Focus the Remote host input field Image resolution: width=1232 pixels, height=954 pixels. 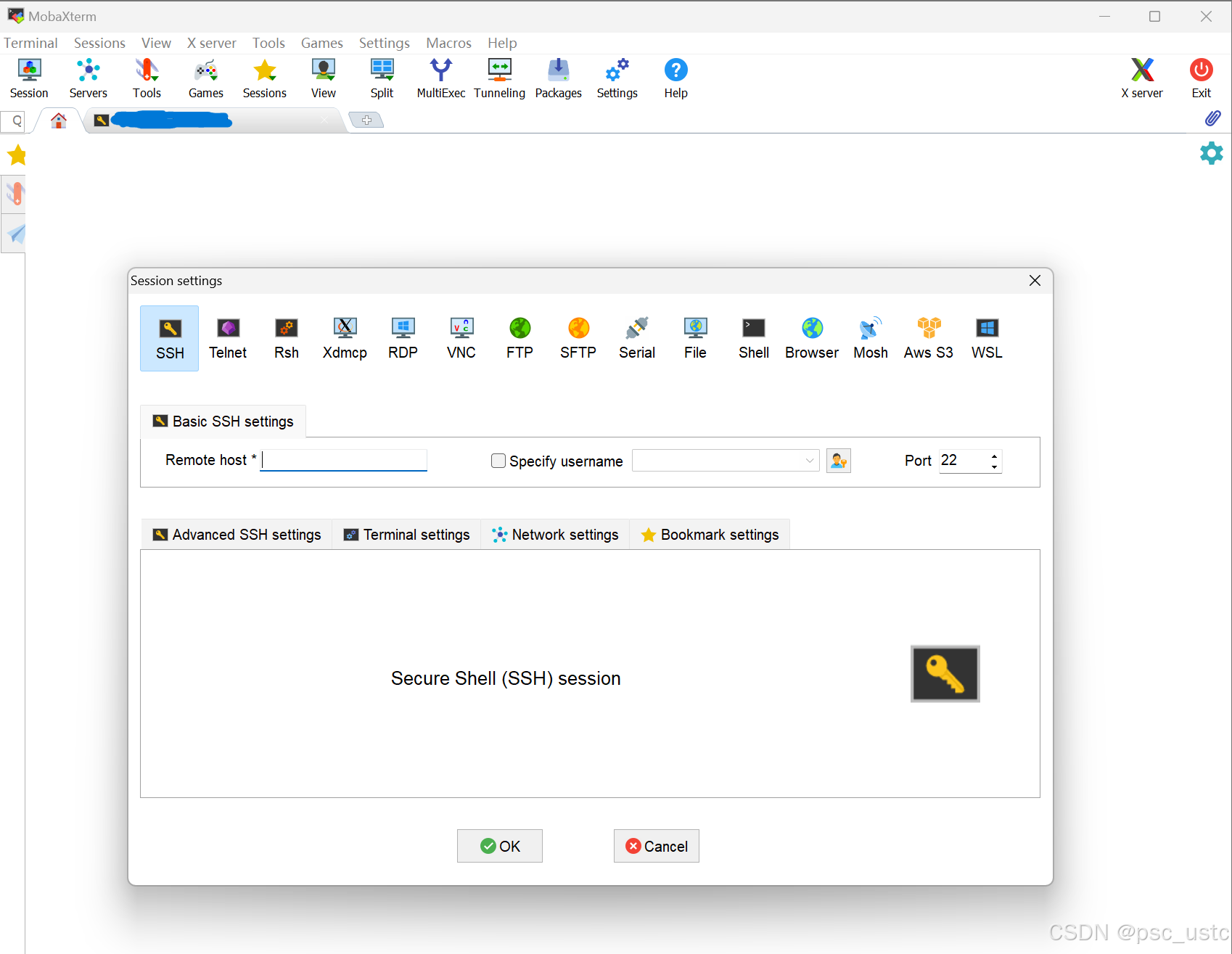pyautogui.click(x=343, y=460)
